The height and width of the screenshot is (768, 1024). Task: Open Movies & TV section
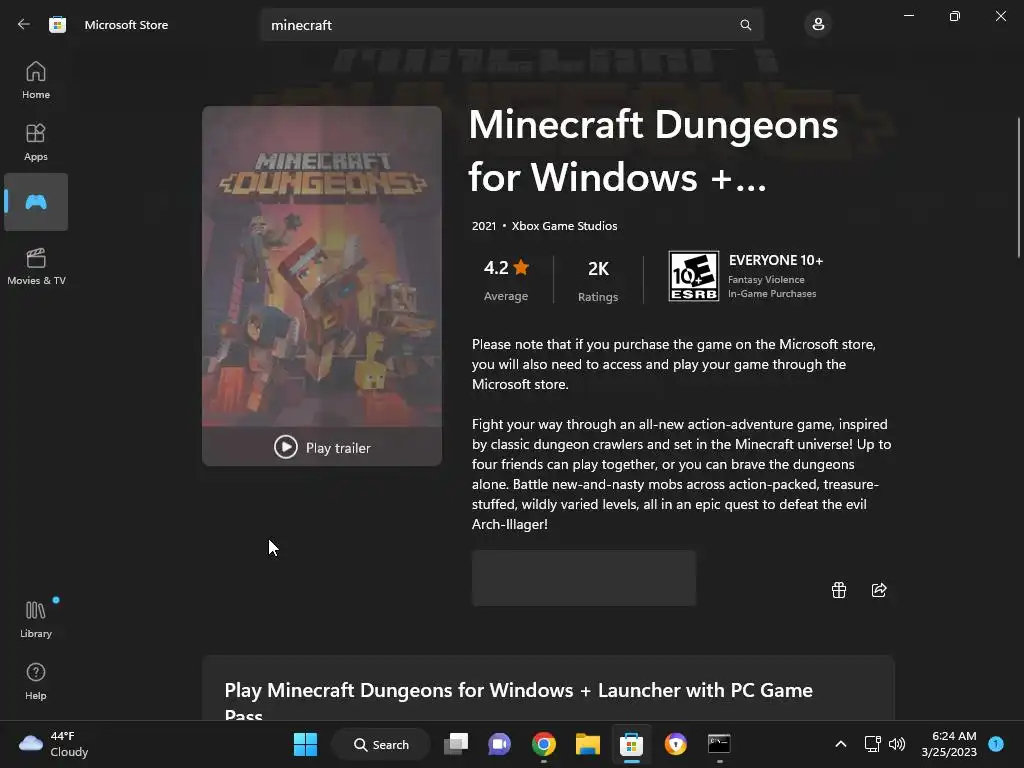click(x=36, y=266)
